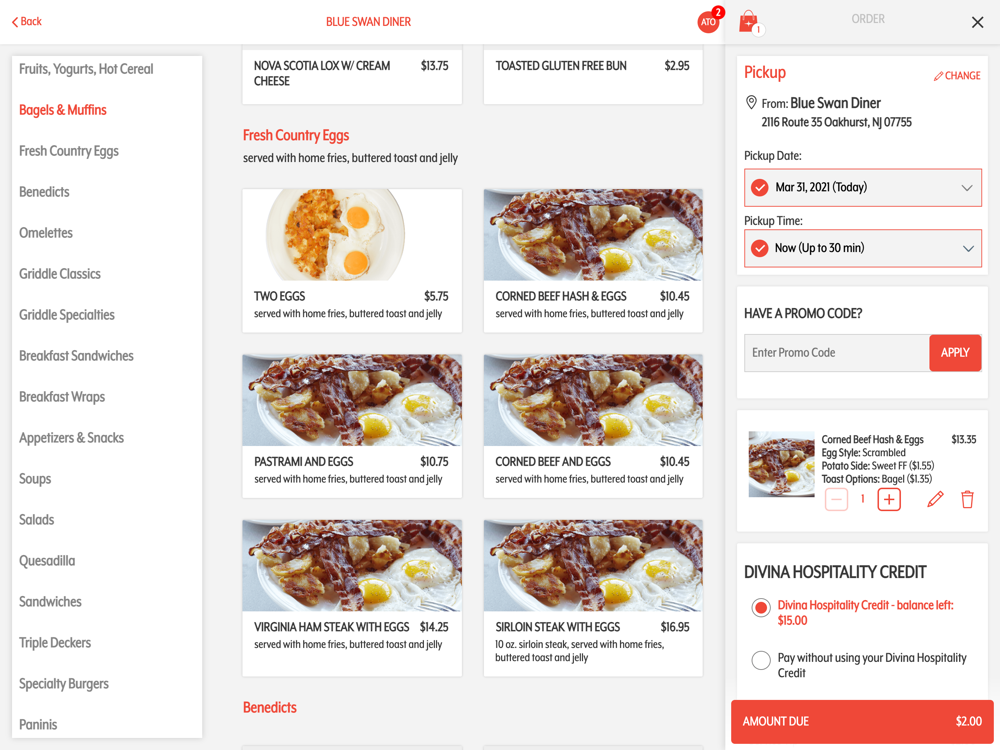Select Divina Hospitality Credit balance radio button

coord(760,608)
